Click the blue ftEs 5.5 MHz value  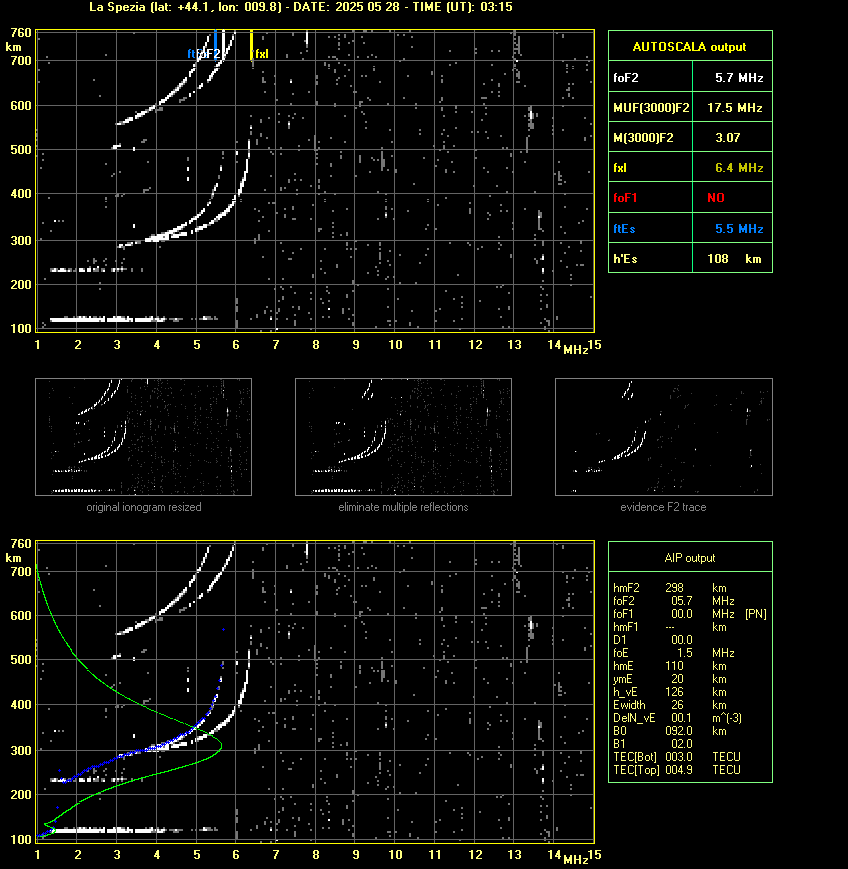point(739,228)
